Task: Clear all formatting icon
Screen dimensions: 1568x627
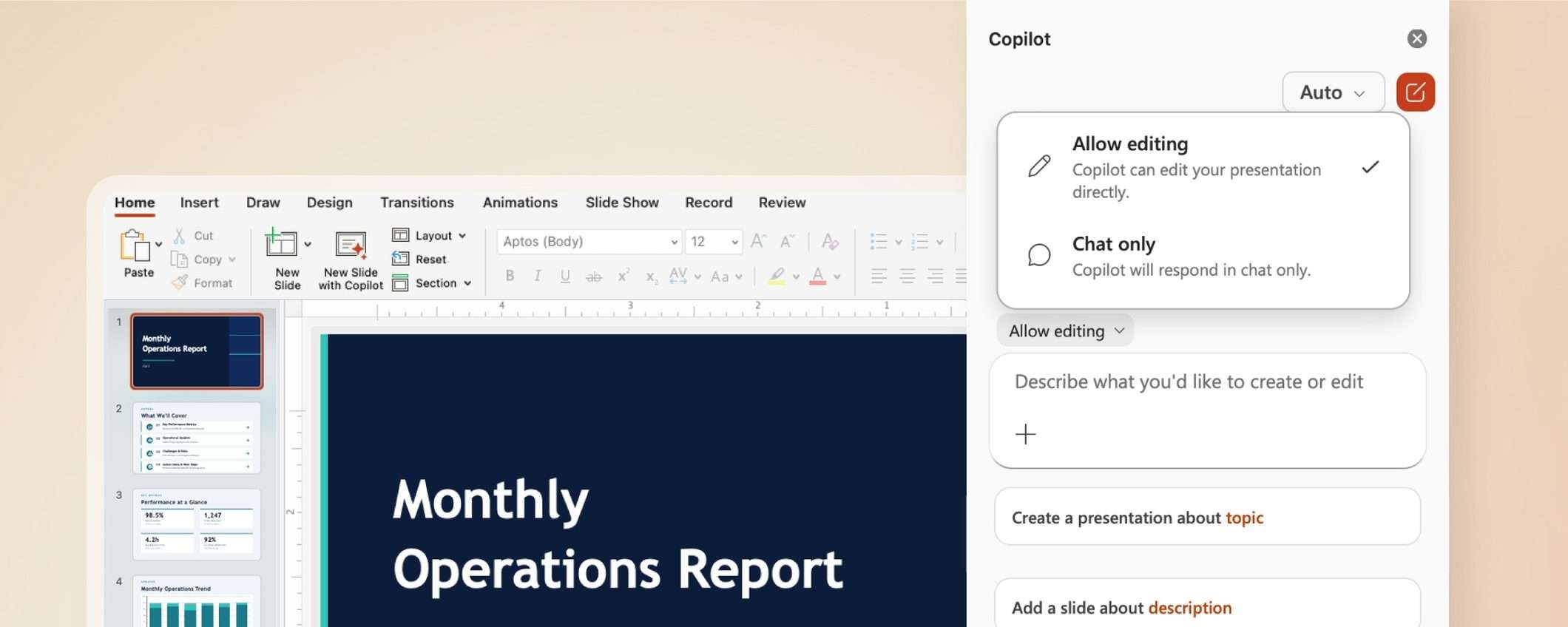Action: (x=830, y=241)
